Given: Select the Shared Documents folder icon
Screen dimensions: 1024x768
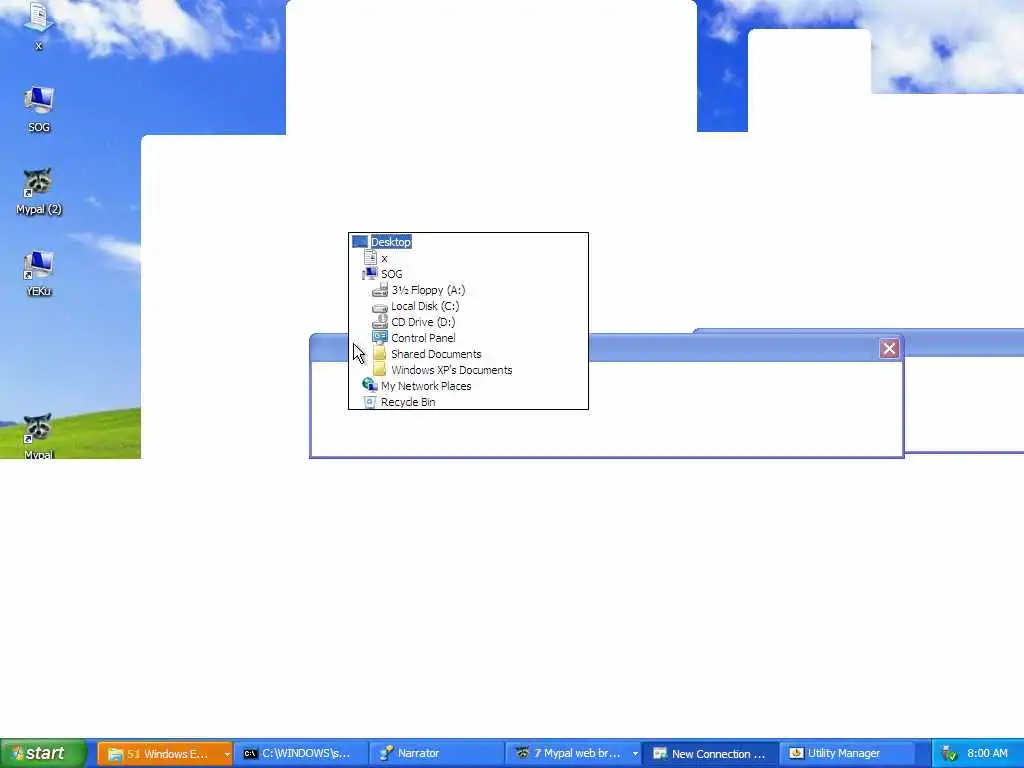Looking at the screenshot, I should [380, 354].
